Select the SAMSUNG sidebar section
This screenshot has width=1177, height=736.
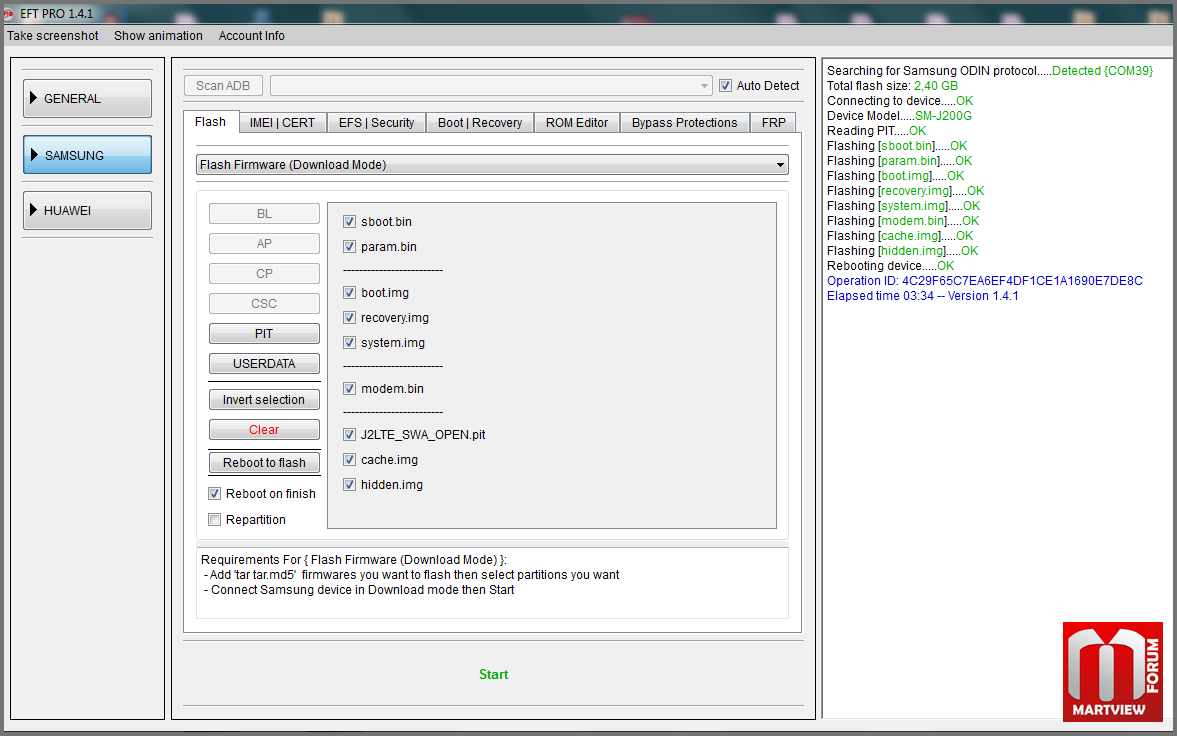87,155
